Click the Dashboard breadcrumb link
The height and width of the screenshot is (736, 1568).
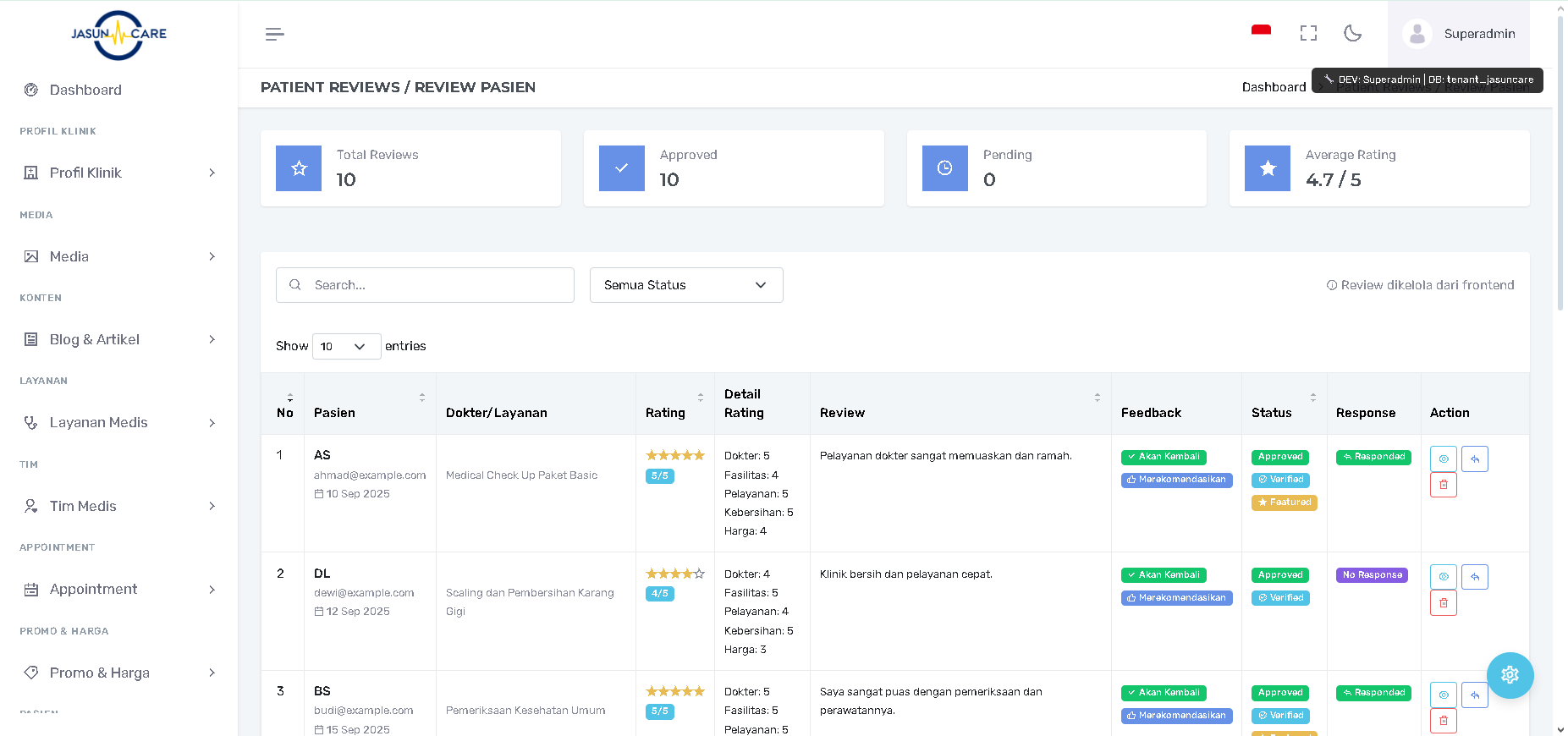click(x=1274, y=87)
